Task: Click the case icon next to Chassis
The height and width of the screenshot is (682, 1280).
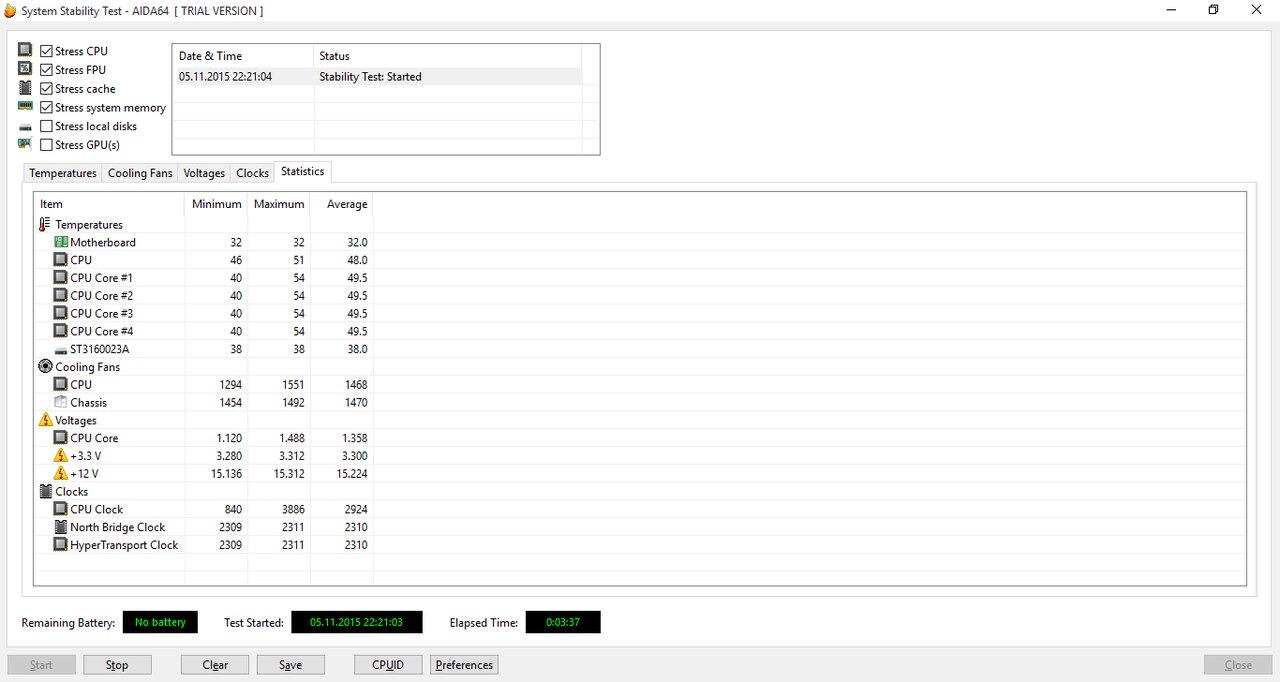Action: pyautogui.click(x=60, y=402)
